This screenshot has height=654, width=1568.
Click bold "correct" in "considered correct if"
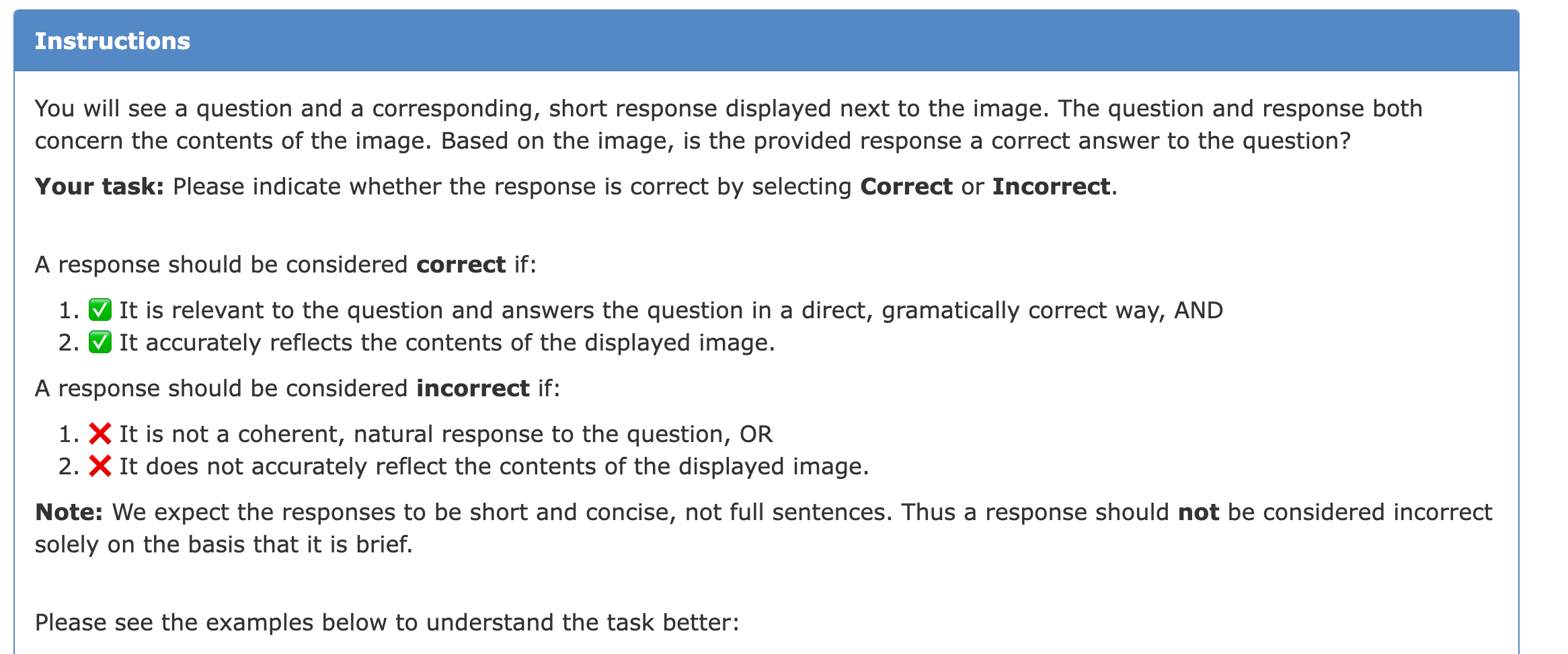click(x=461, y=264)
